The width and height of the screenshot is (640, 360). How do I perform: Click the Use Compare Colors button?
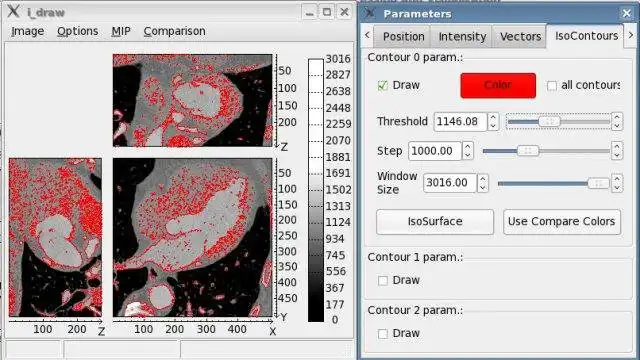click(x=562, y=222)
